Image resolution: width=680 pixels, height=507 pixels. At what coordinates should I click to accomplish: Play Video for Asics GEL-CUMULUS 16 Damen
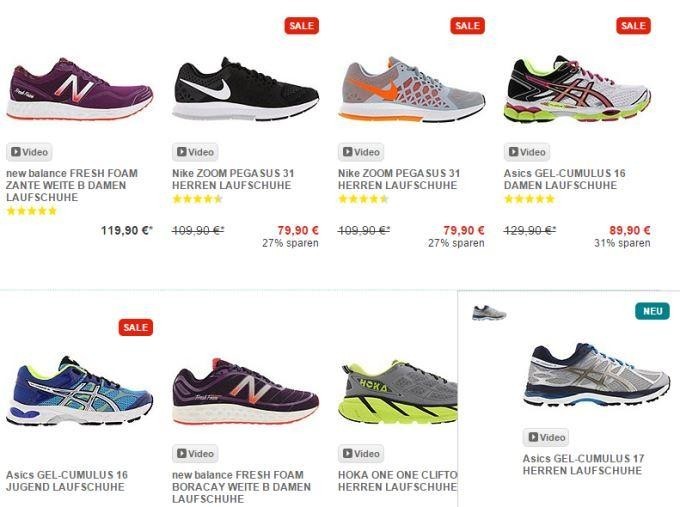point(527,152)
